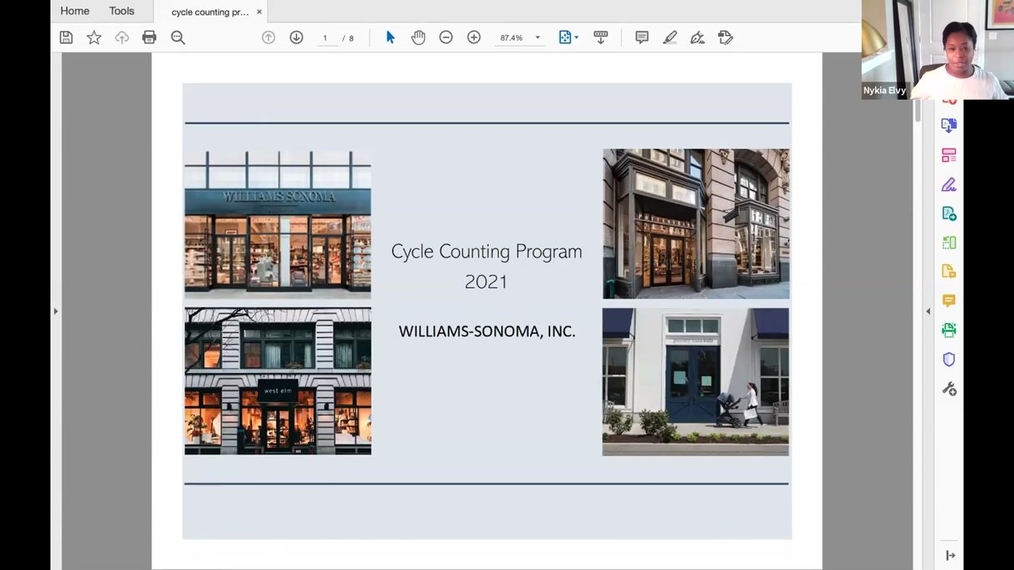Open the Protect shield tool in sidebar
The width and height of the screenshot is (1014, 570).
pos(949,359)
